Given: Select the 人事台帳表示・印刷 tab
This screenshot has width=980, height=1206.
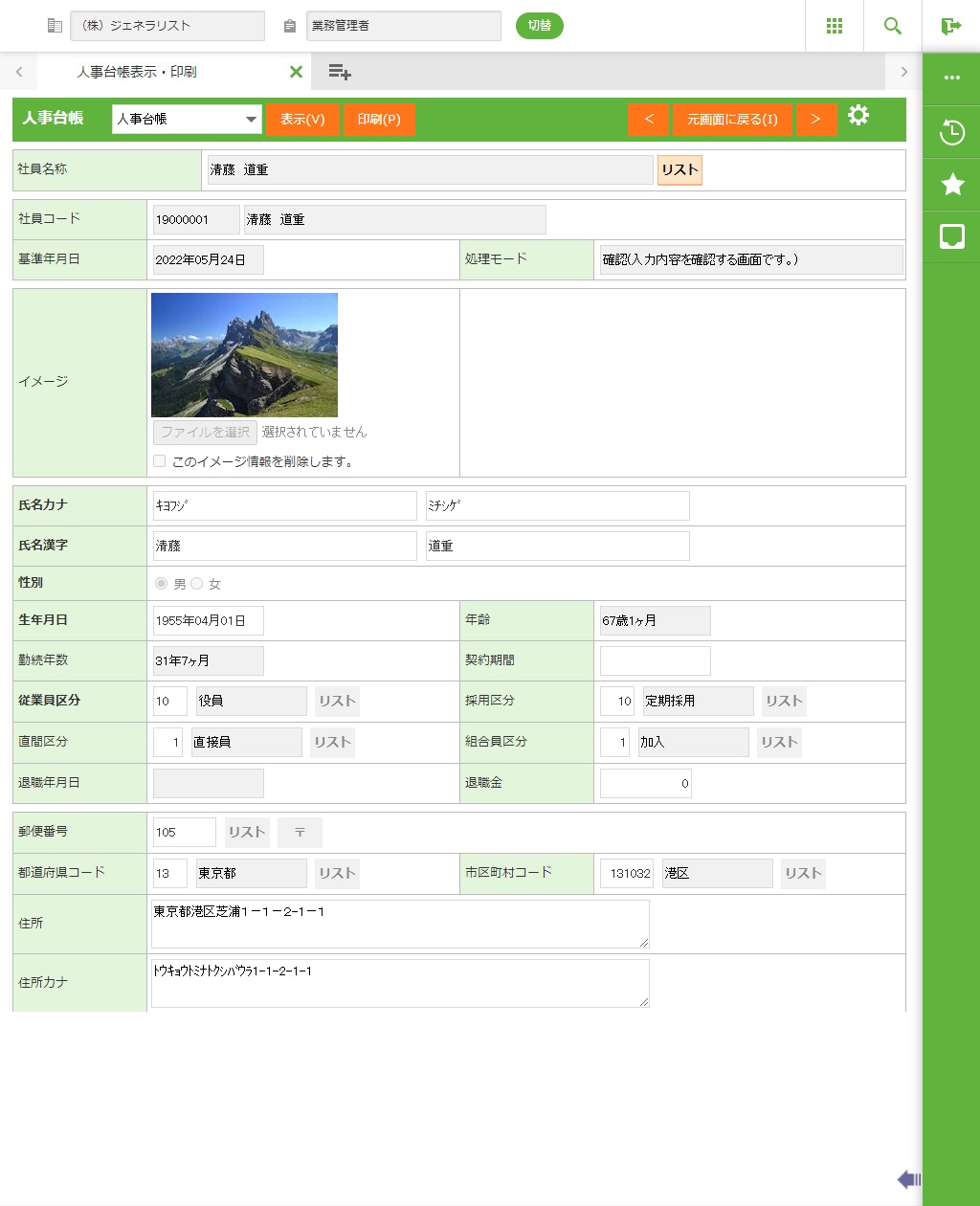Looking at the screenshot, I should 137,72.
